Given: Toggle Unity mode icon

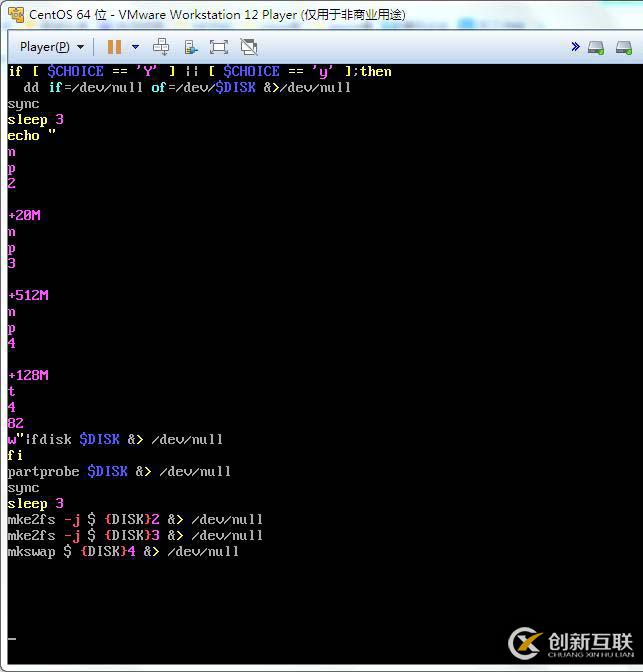Looking at the screenshot, I should pos(249,47).
